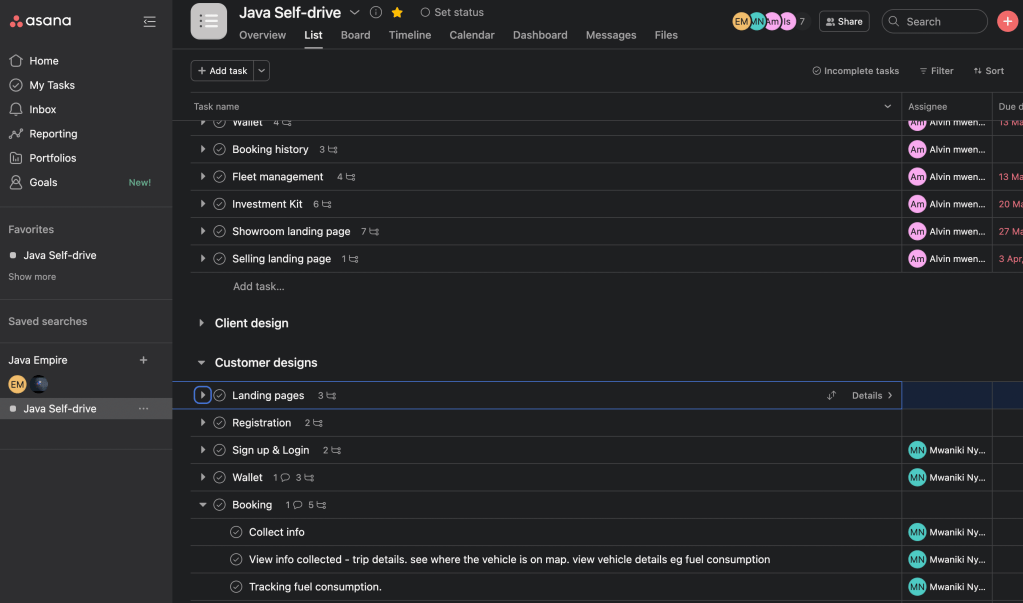Collapse the Booking subtasks
Image resolution: width=1023 pixels, height=603 pixels.
pos(203,505)
